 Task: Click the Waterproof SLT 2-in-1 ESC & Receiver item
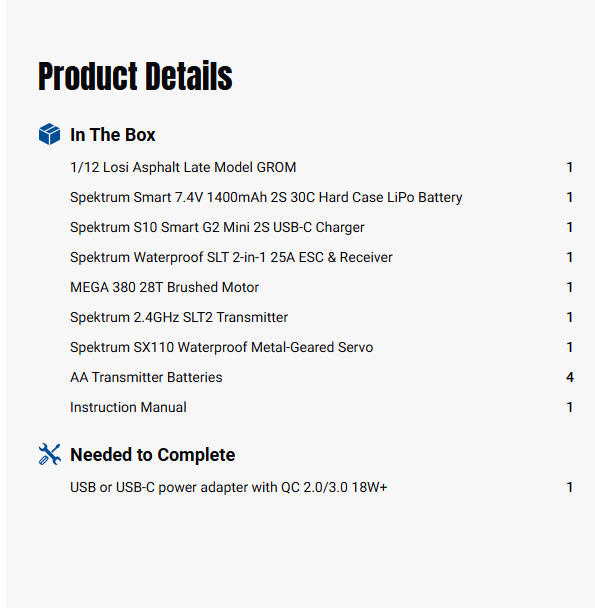pos(231,257)
